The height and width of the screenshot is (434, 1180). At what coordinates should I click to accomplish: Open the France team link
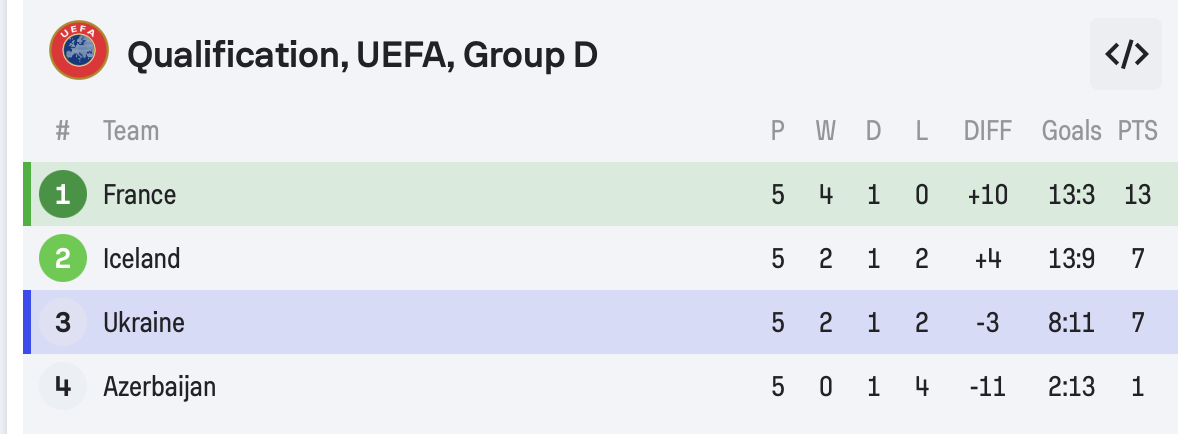[x=139, y=194]
